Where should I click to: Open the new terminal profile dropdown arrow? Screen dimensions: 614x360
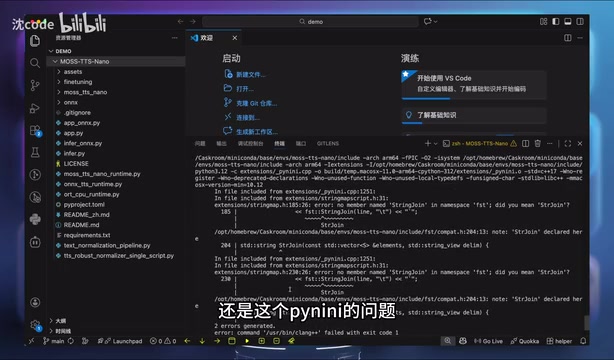pos(435,143)
